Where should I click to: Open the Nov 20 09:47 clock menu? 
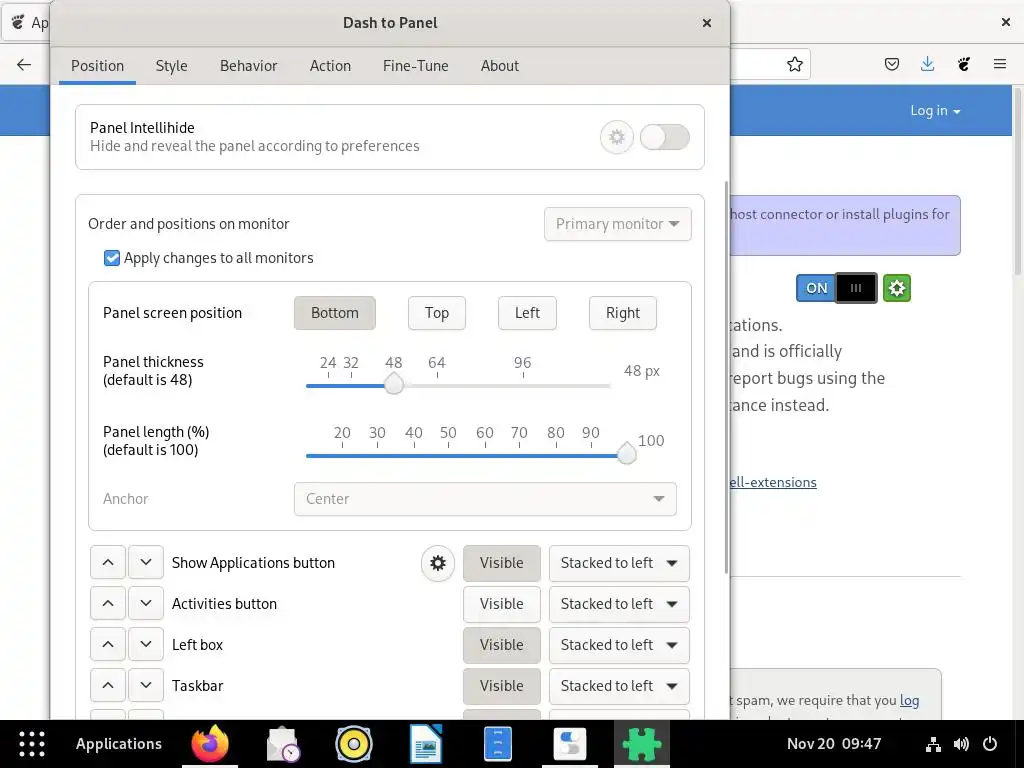pos(833,744)
